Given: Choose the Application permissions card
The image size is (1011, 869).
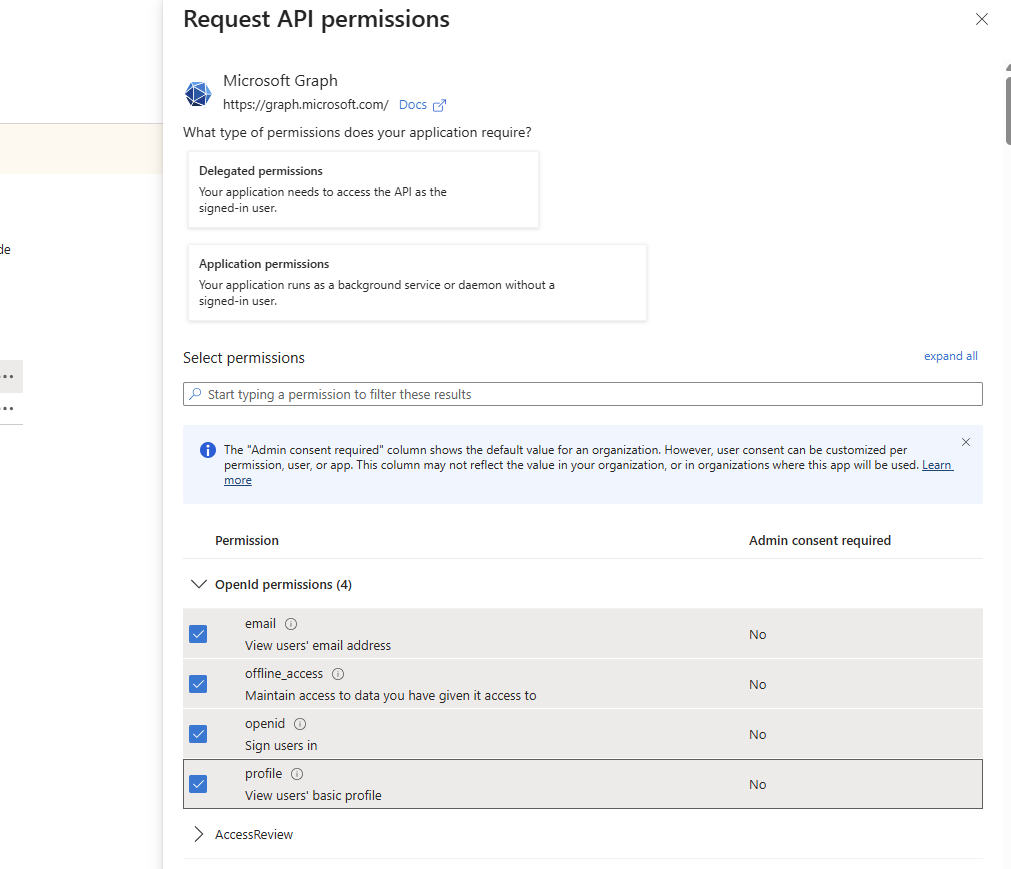Looking at the screenshot, I should (x=417, y=282).
